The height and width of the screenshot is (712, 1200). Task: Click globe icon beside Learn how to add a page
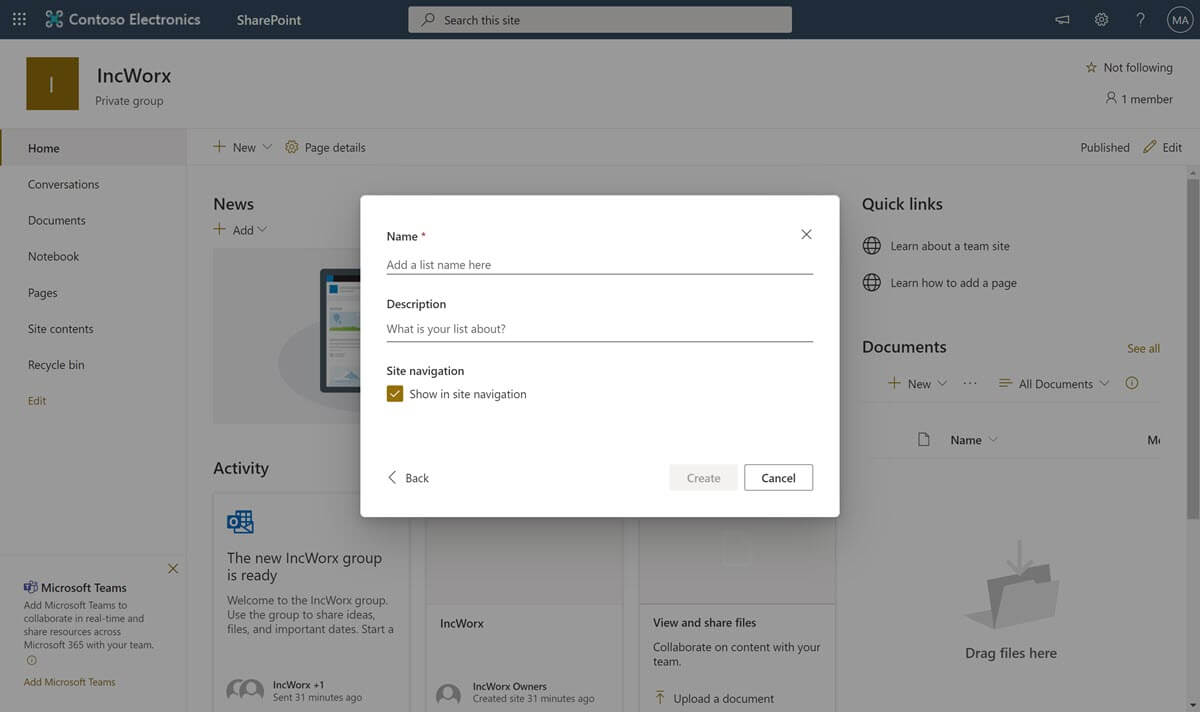(872, 283)
